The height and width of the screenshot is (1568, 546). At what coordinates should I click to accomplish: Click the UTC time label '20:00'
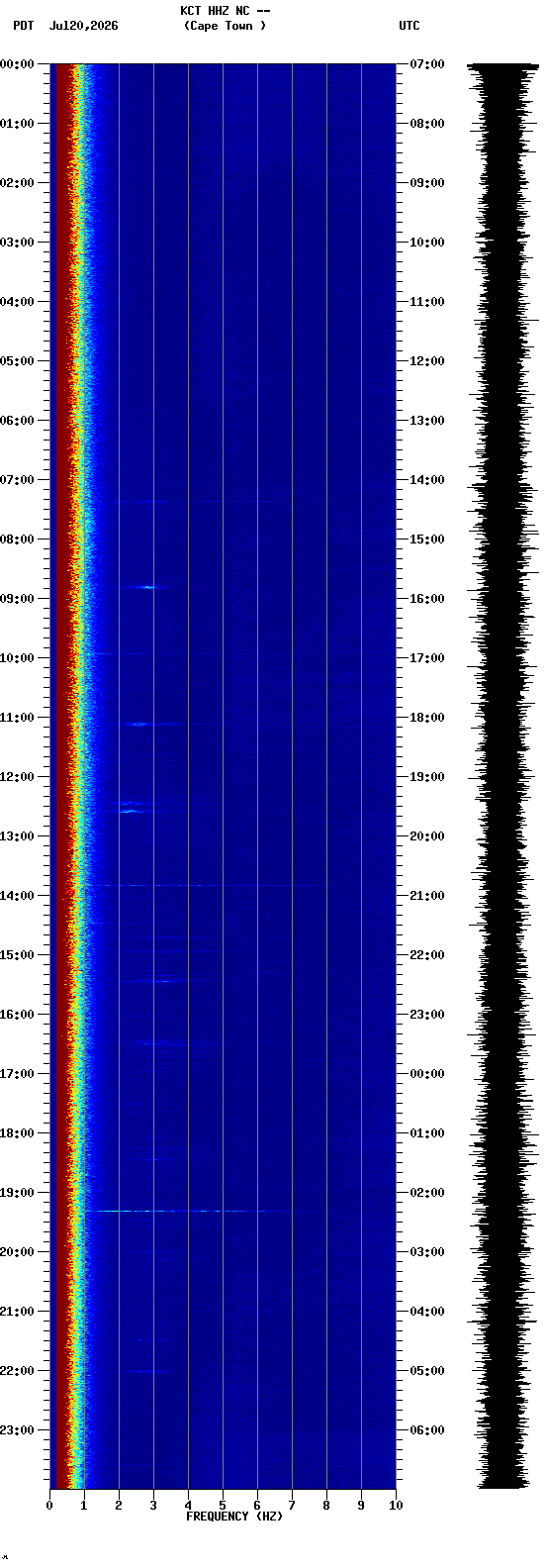[426, 836]
